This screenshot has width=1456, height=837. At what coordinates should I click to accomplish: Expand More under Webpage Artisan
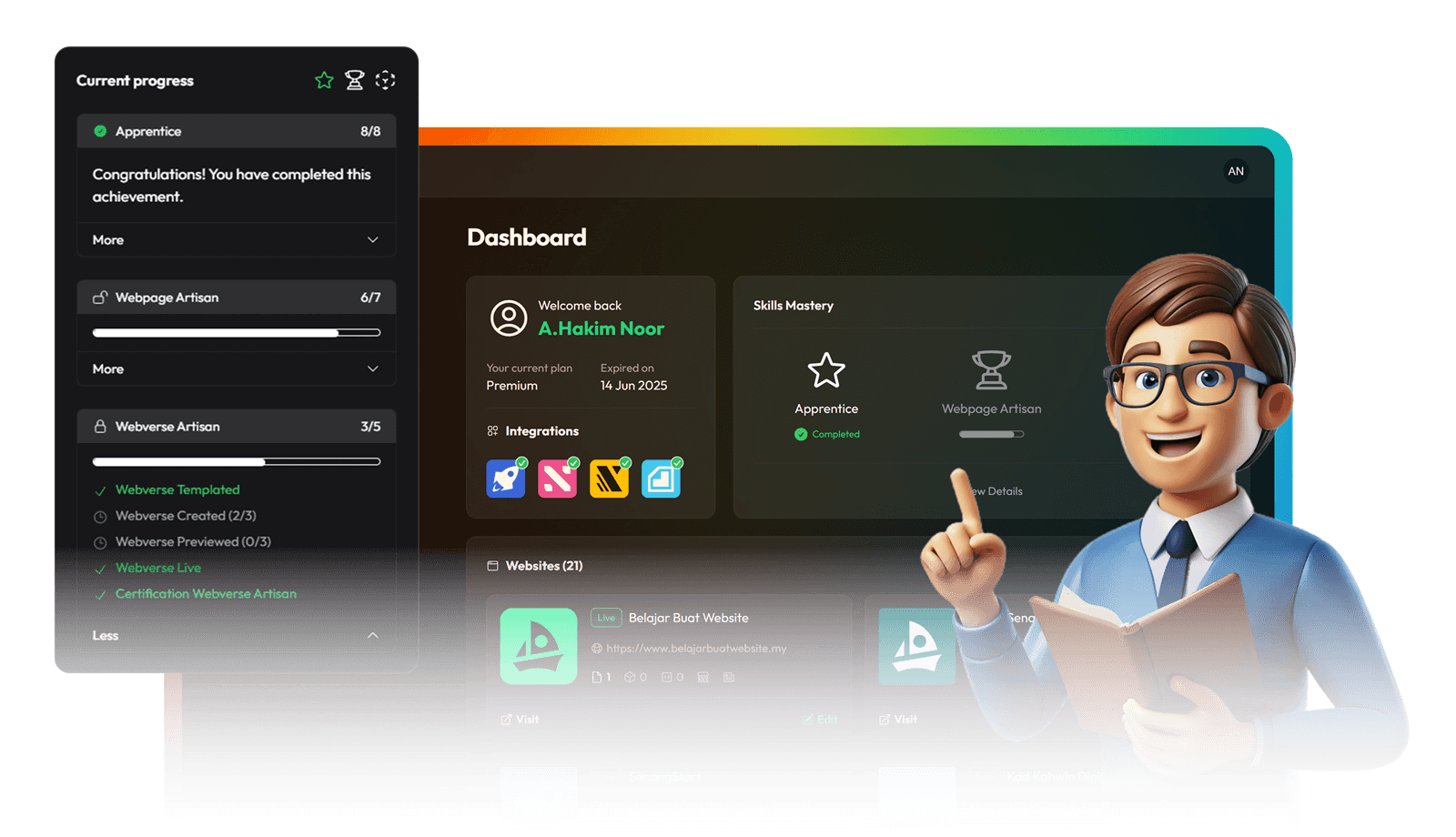click(x=236, y=369)
